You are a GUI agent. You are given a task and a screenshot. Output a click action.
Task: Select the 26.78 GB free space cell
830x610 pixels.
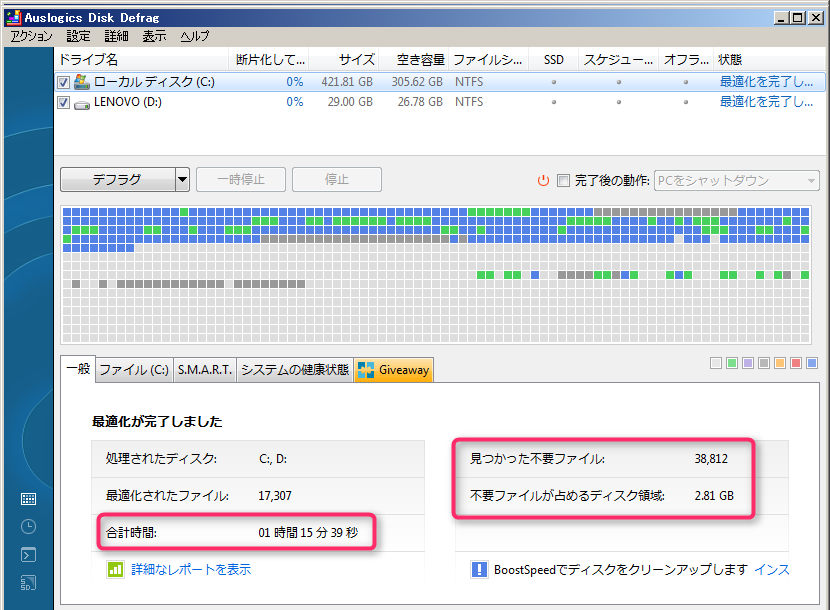(420, 102)
